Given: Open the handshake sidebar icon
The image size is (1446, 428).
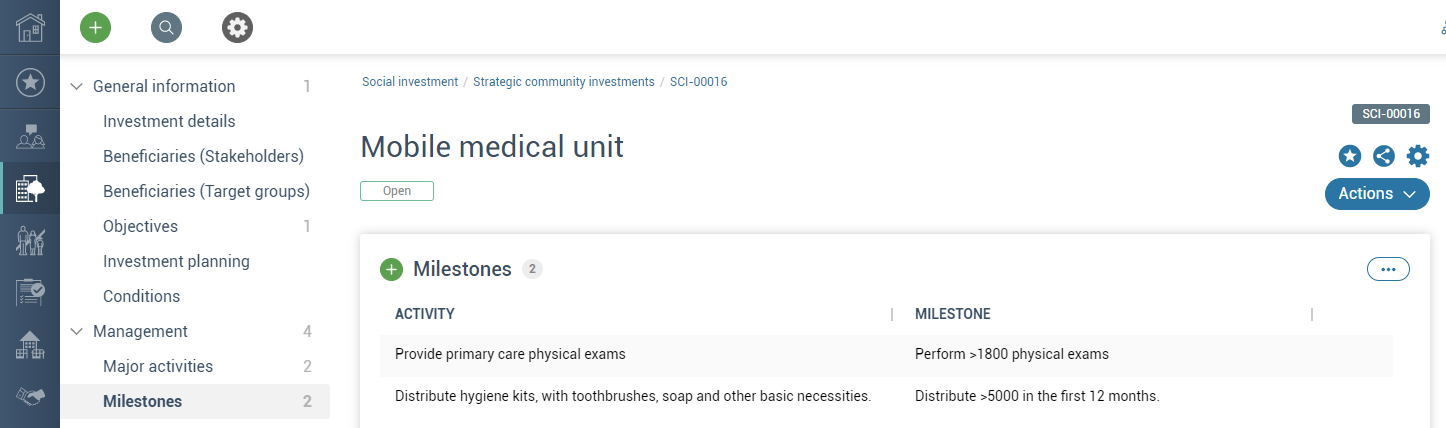Looking at the screenshot, I should [x=30, y=398].
